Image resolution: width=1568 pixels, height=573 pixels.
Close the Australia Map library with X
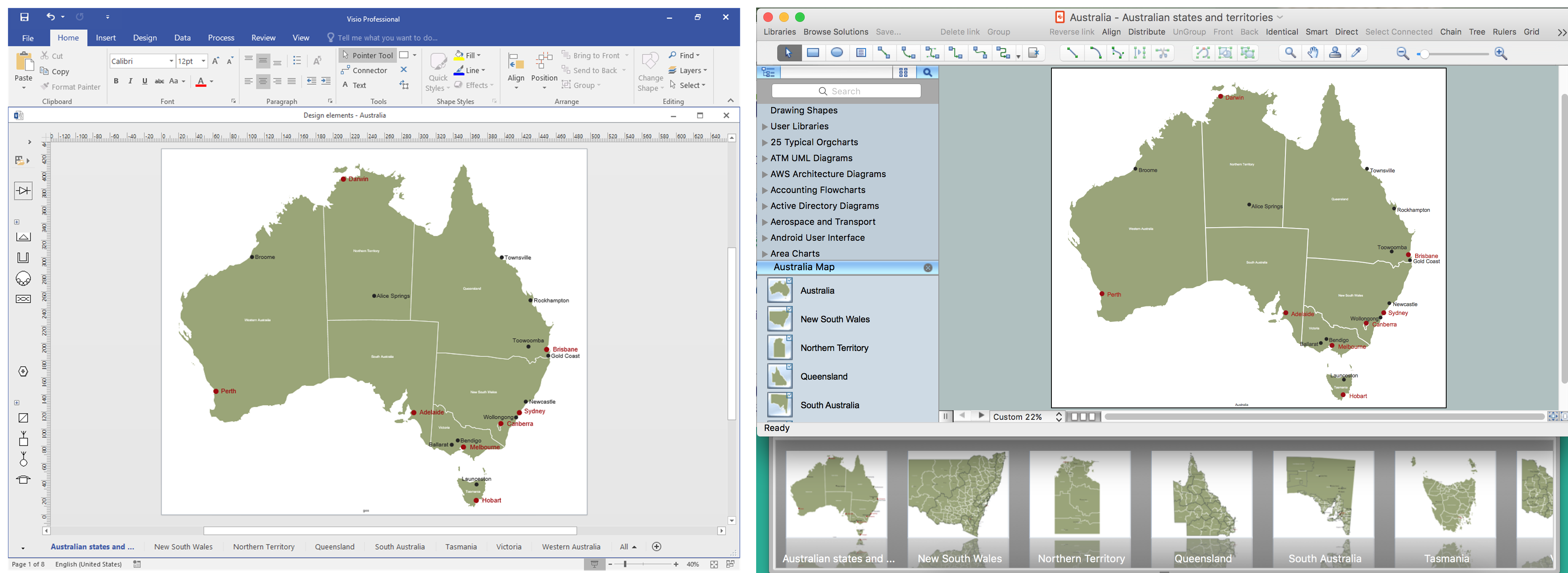(928, 268)
